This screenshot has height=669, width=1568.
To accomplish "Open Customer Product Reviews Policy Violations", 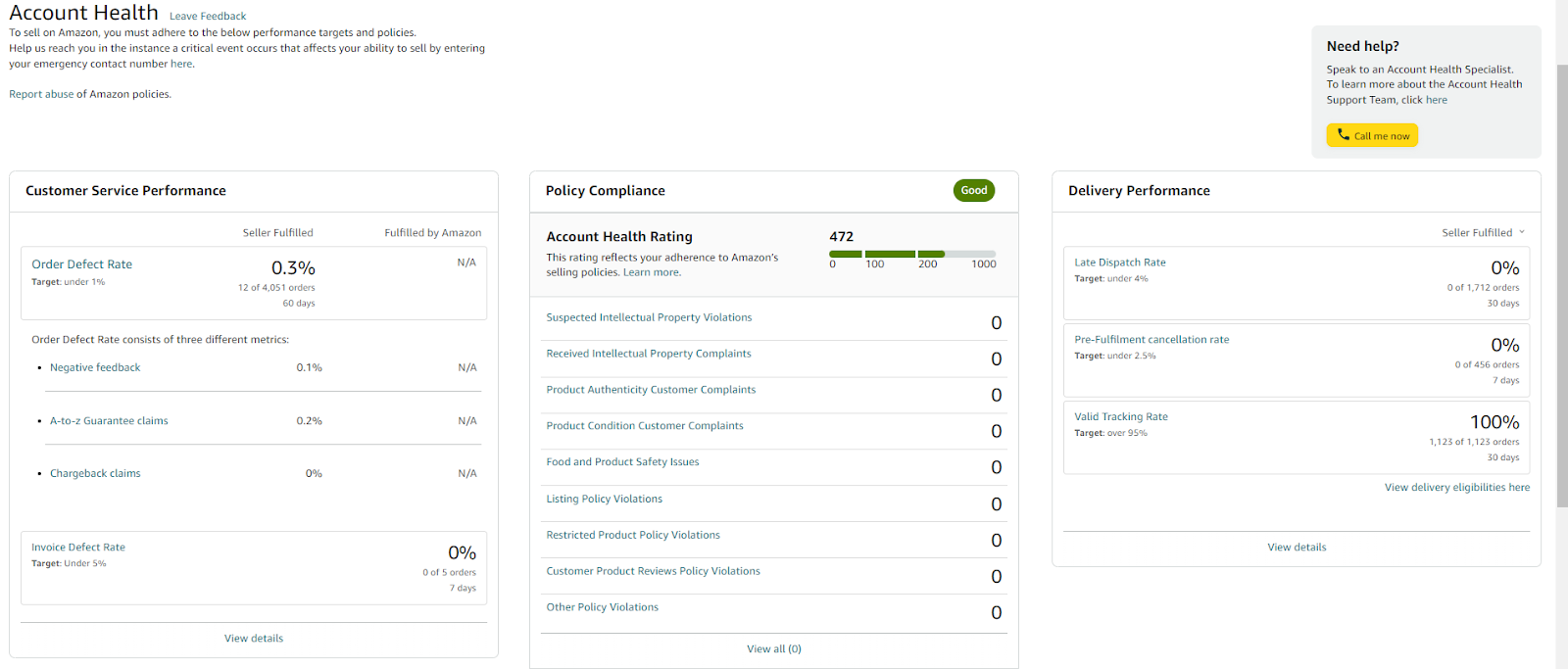I will pos(653,571).
